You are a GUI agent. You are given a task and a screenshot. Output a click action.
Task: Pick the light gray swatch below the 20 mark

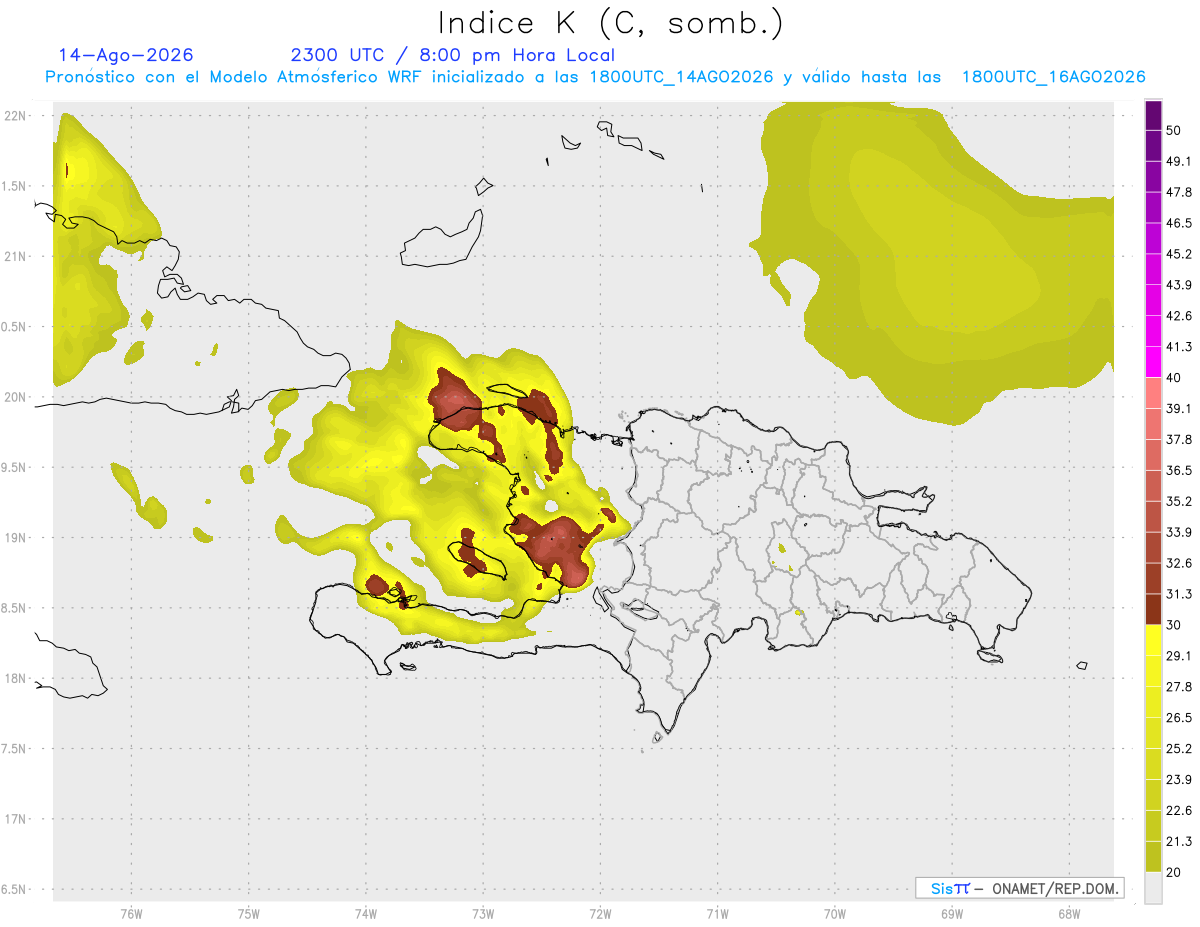(1153, 887)
